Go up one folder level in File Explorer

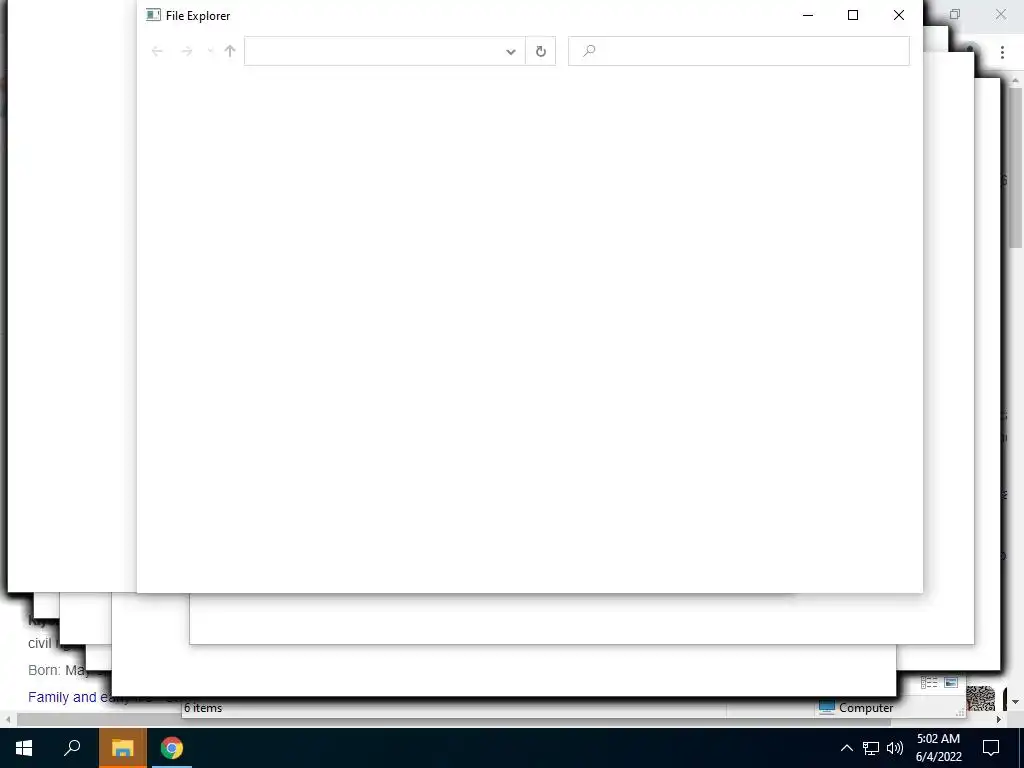pos(230,51)
